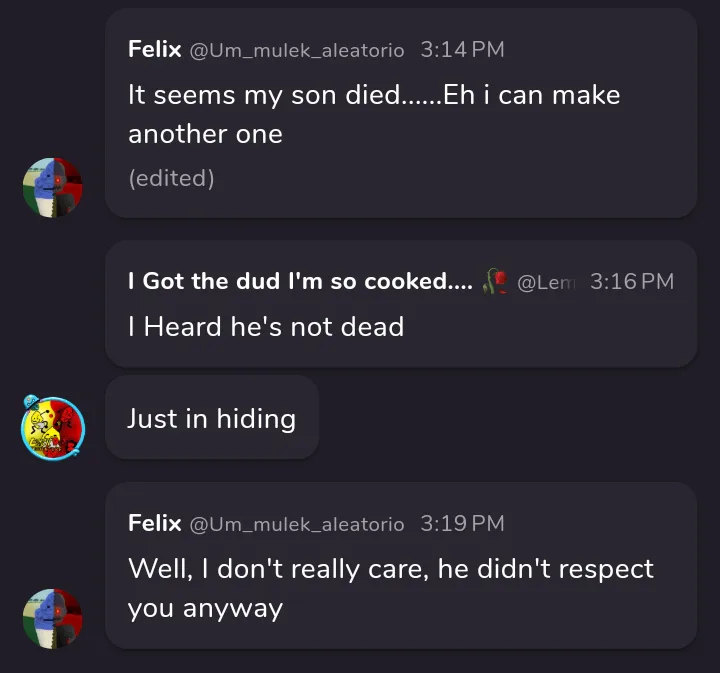Image resolution: width=720 pixels, height=673 pixels.
Task: Click the "Just in hiding" message bubble
Action: click(x=211, y=418)
